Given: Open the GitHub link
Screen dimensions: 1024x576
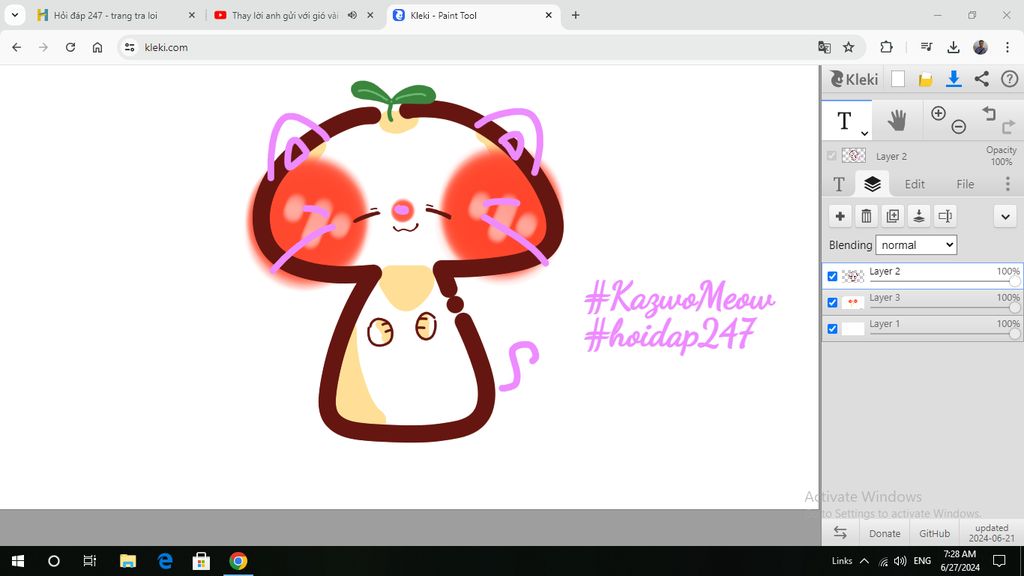Looking at the screenshot, I should (x=935, y=533).
